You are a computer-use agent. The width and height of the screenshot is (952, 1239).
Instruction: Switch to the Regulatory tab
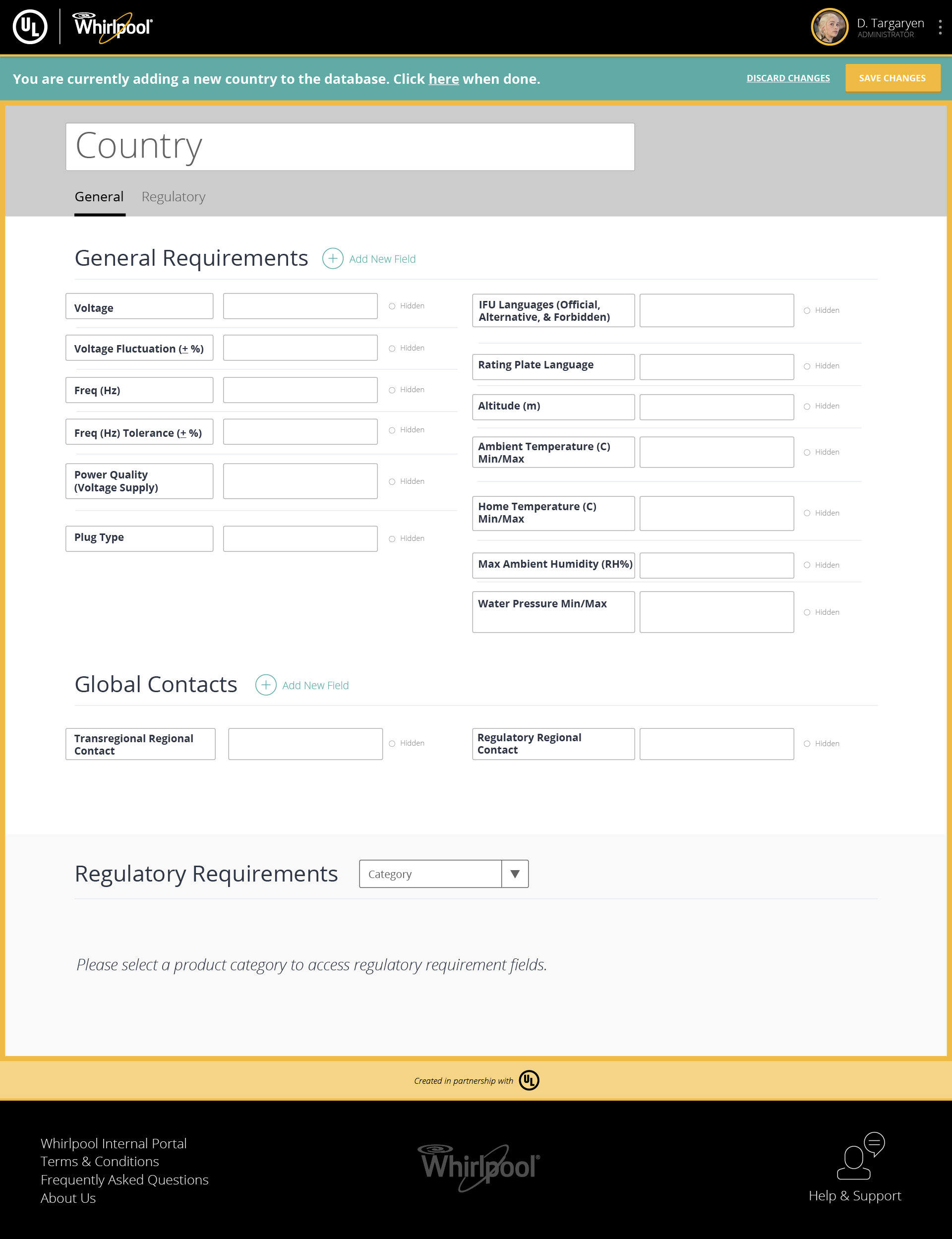click(x=173, y=197)
